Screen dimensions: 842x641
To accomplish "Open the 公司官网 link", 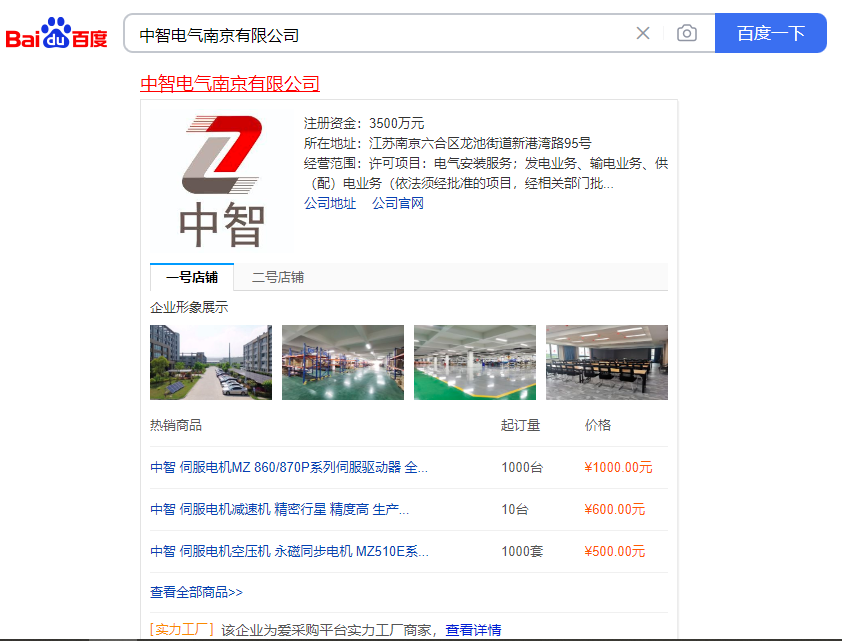I will [x=398, y=203].
